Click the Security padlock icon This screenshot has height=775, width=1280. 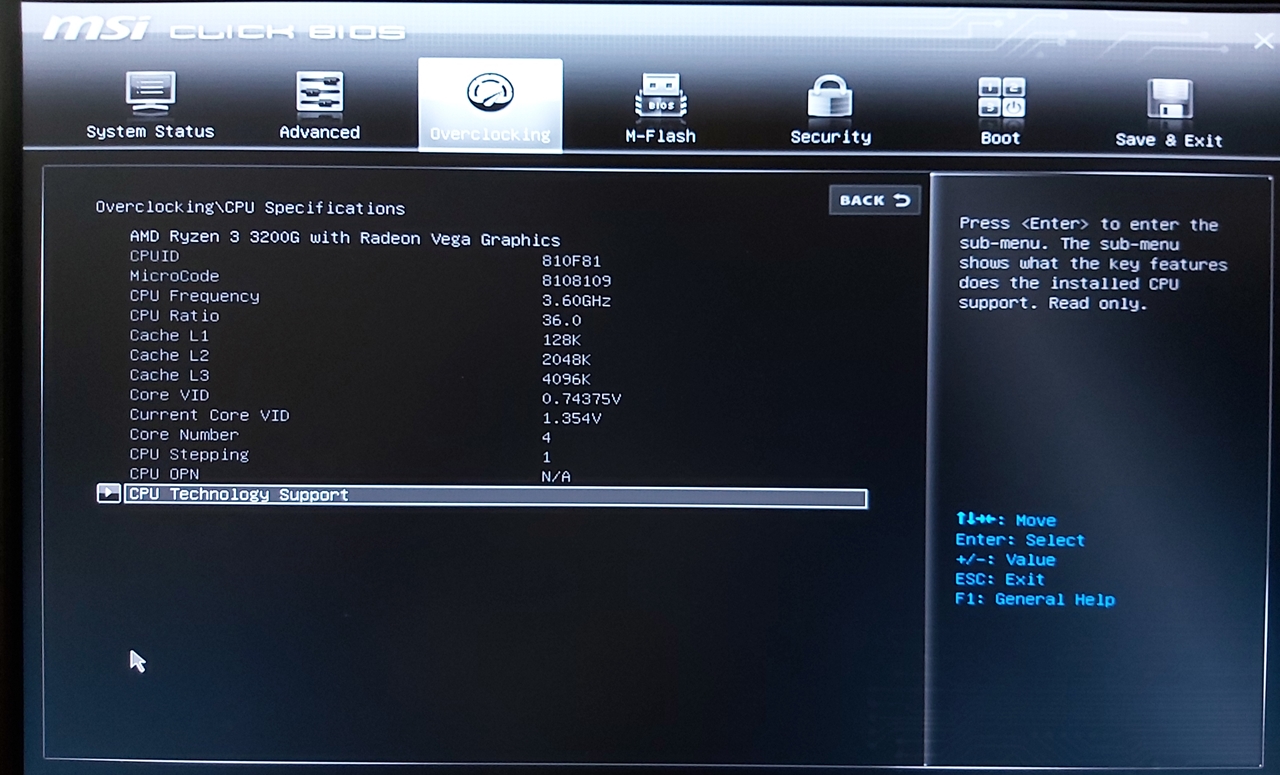[830, 98]
